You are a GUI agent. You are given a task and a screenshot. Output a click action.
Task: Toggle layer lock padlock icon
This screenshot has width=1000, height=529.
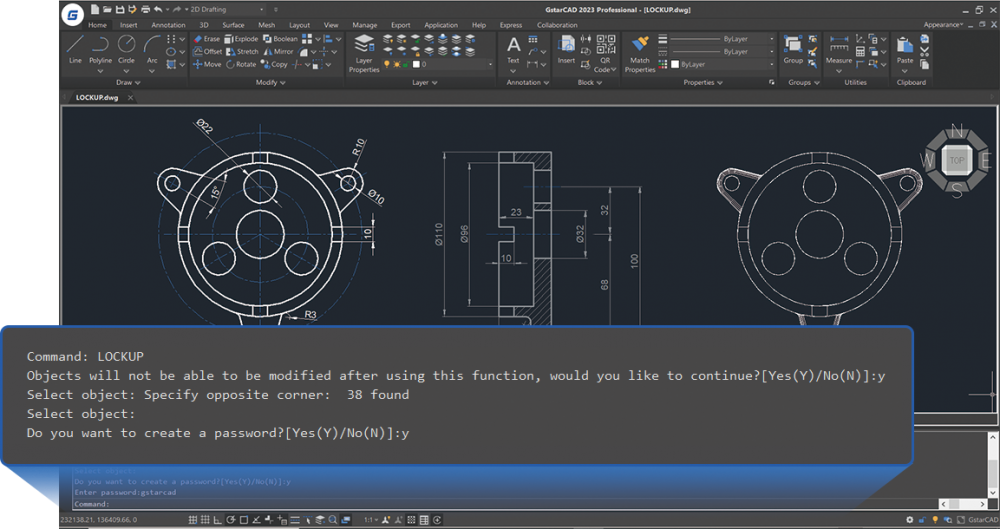405,64
